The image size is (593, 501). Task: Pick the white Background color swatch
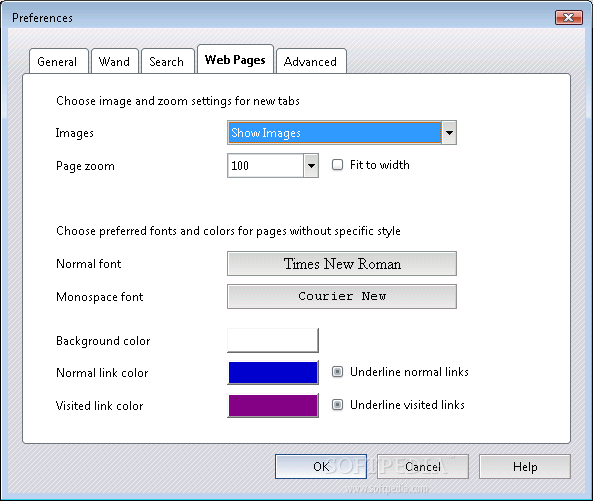pyautogui.click(x=273, y=340)
